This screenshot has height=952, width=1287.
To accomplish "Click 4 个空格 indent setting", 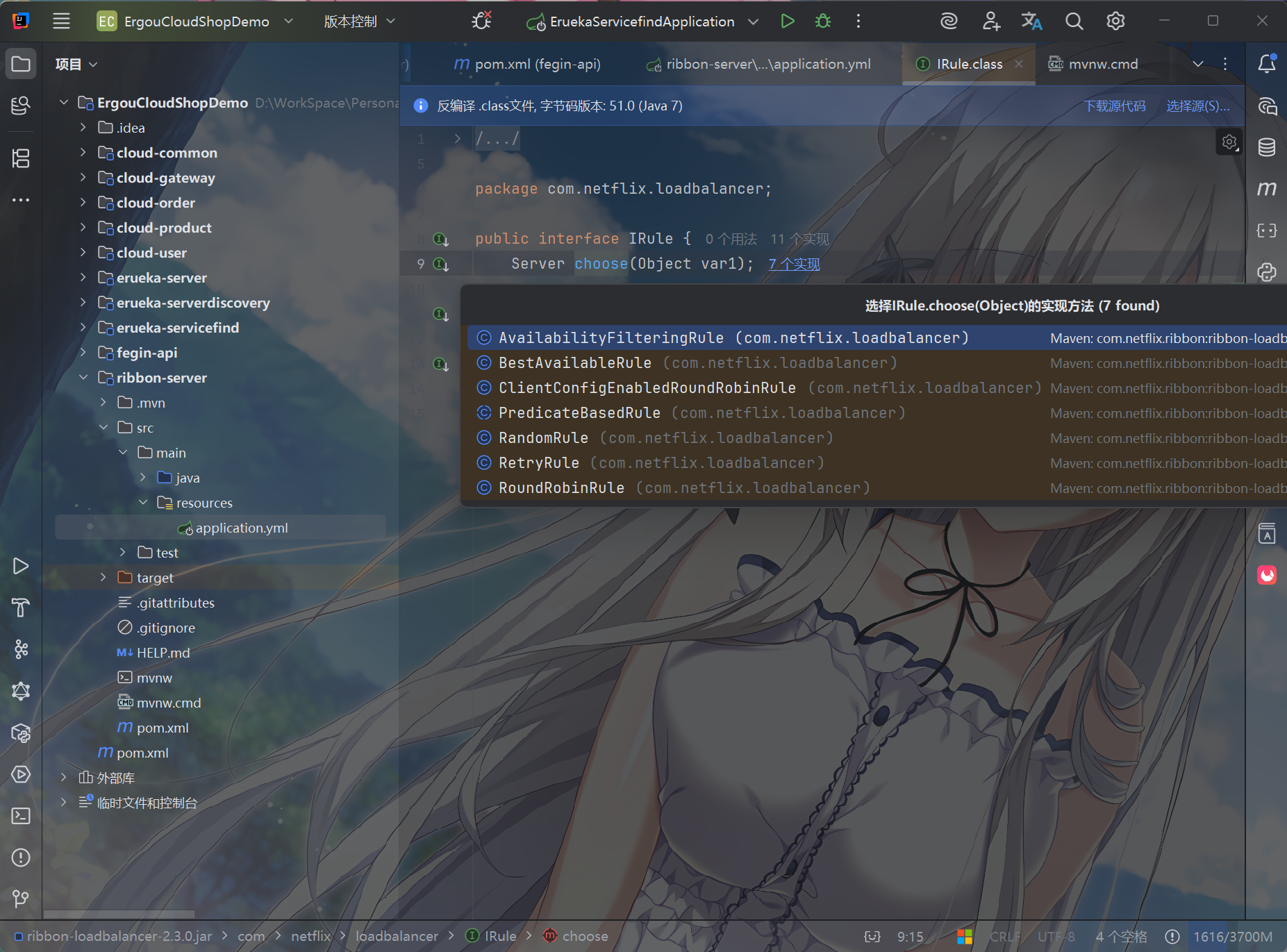I will pyautogui.click(x=1121, y=936).
